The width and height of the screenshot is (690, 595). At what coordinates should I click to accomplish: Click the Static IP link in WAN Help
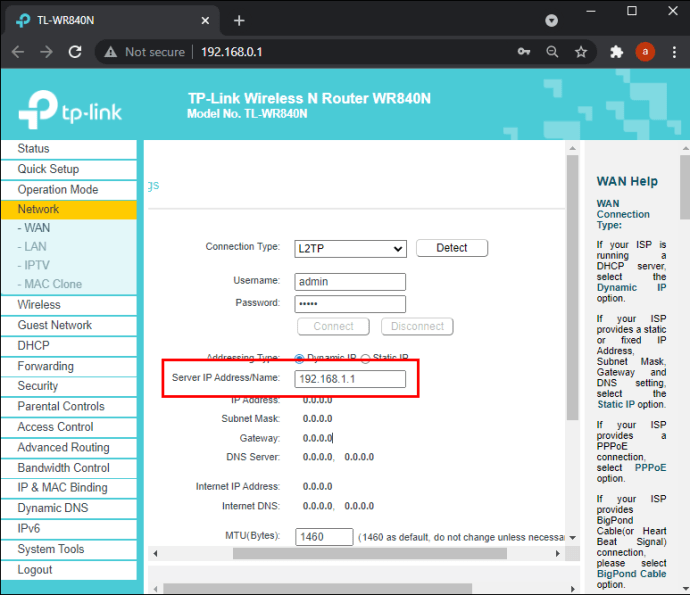click(616, 404)
